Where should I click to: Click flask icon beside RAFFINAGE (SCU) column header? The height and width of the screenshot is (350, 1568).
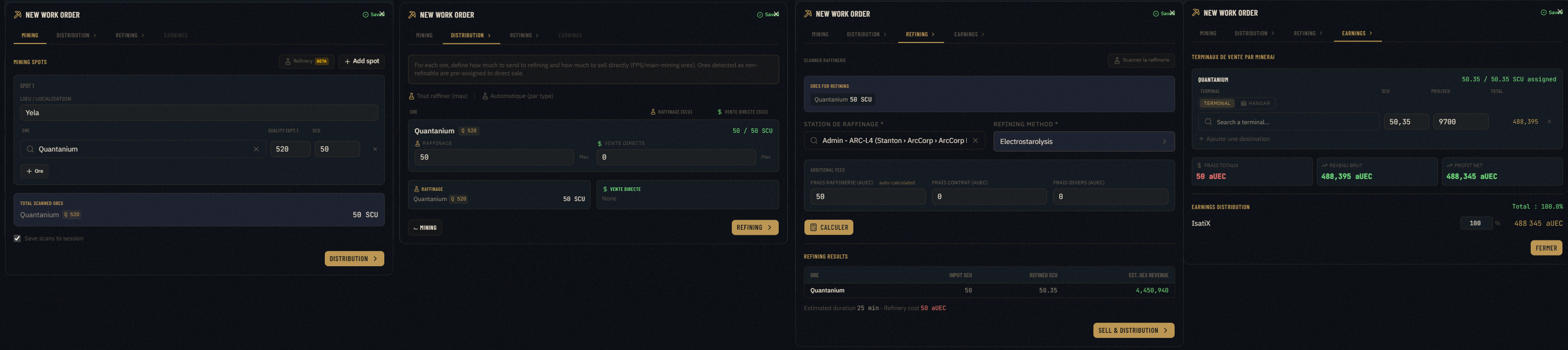coord(653,112)
